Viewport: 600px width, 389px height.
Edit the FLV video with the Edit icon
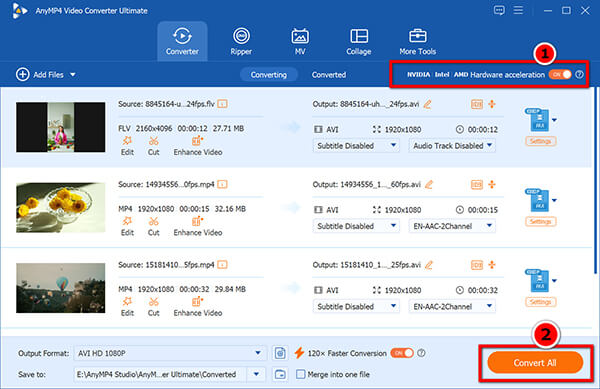(127, 146)
